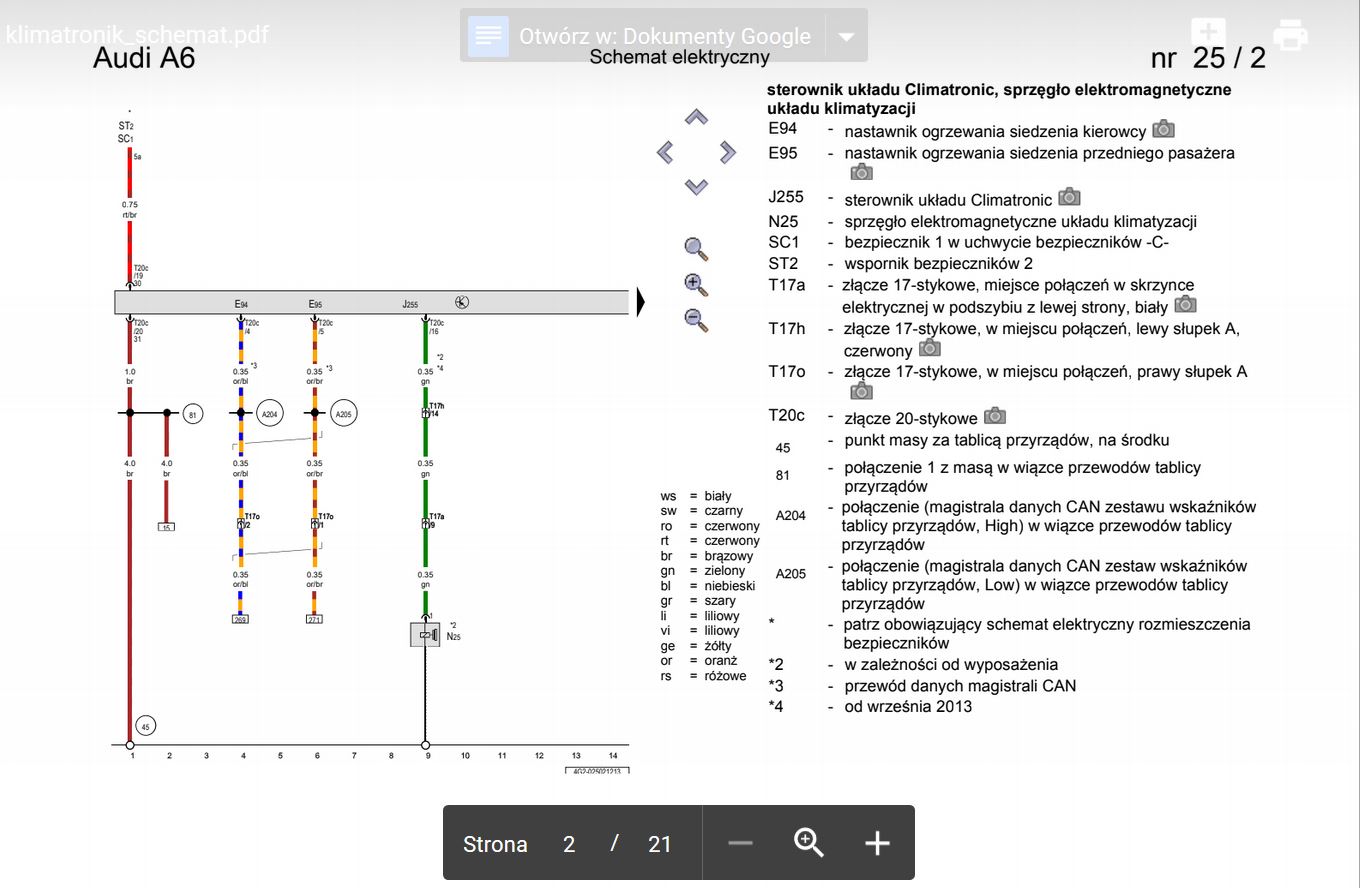This screenshot has width=1360, height=888.
Task: Click the magnifier plus icon on schematic
Action: coord(696,285)
